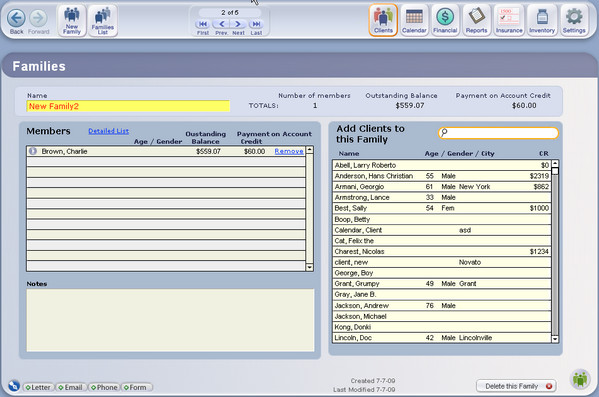
Task: Select client Abell, Larry Roberto
Action: 442,165
